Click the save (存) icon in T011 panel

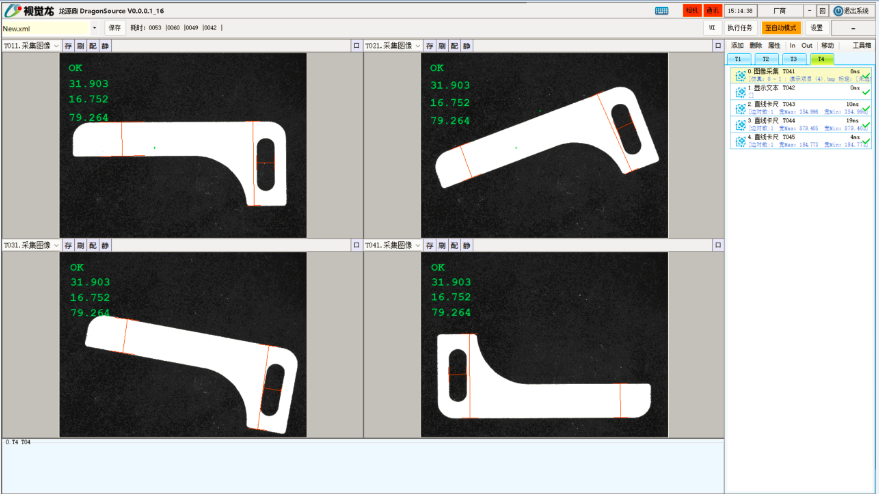pos(68,46)
